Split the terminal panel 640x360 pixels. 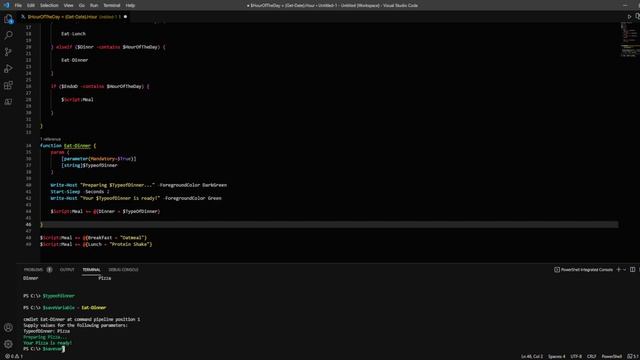tap(632, 269)
